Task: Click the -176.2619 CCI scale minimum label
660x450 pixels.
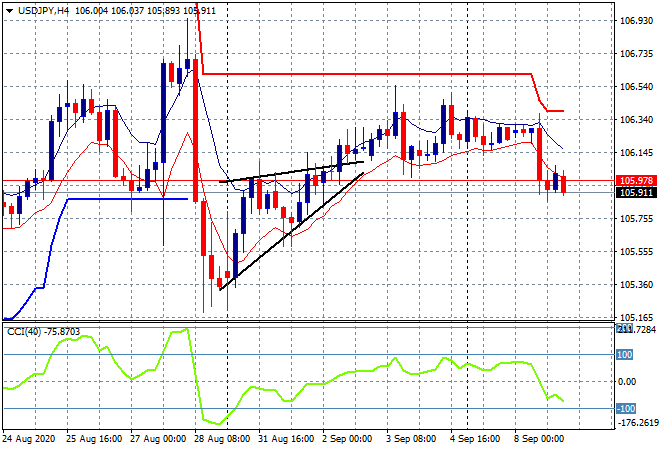Action: point(637,423)
